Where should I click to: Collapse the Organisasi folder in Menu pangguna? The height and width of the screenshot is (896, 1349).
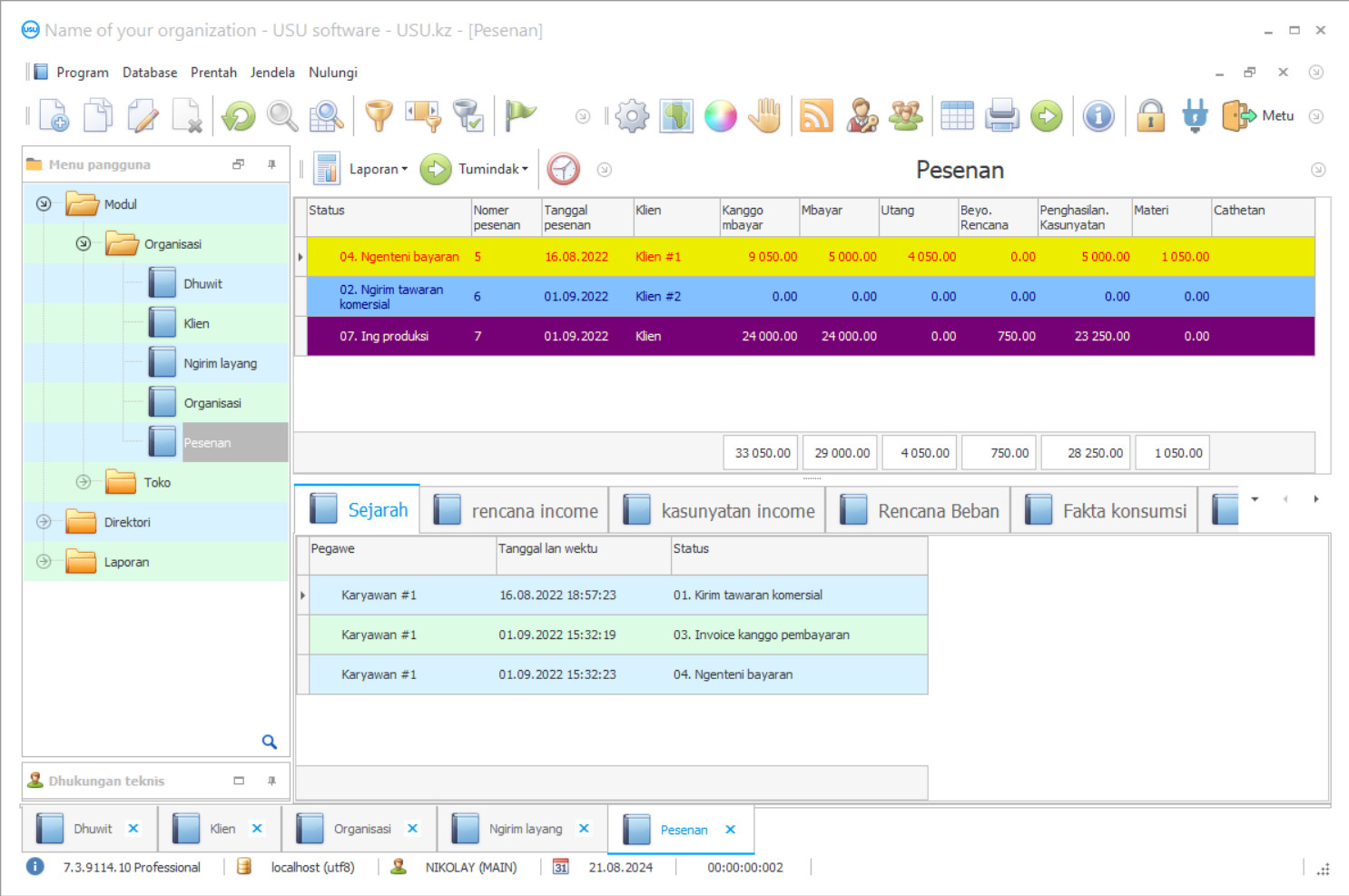(83, 243)
